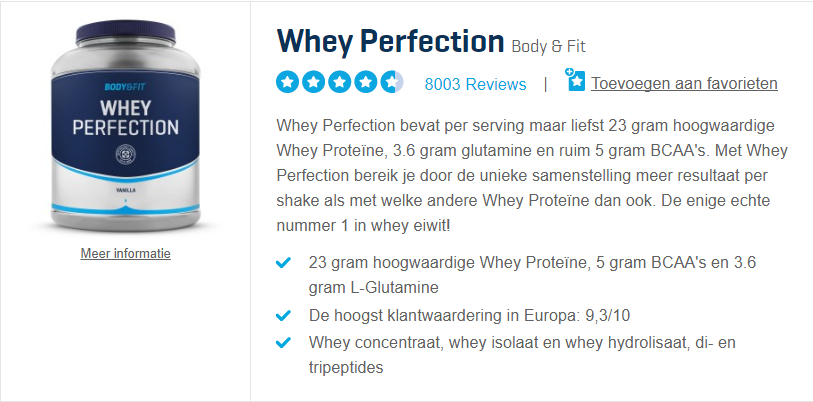
Task: Click the first rating star
Action: (288, 82)
